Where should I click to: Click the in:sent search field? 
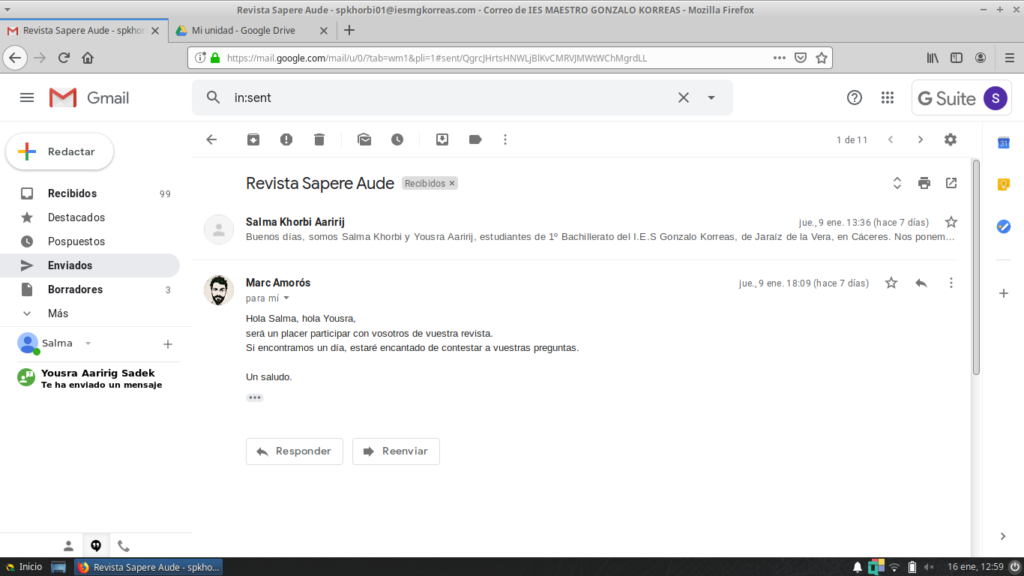[440, 98]
